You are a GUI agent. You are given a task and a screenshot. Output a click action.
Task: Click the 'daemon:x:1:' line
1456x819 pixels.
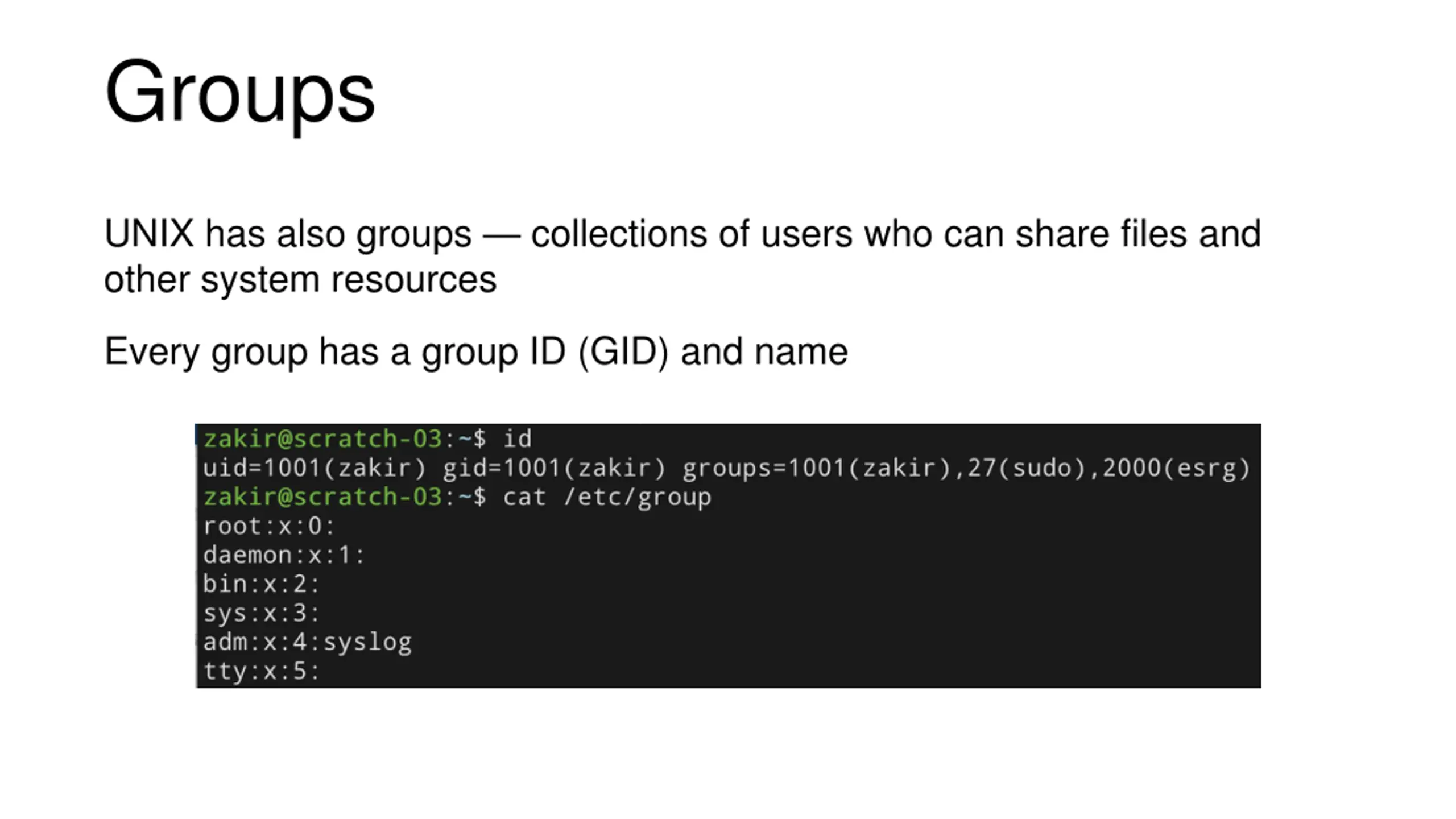coord(284,555)
